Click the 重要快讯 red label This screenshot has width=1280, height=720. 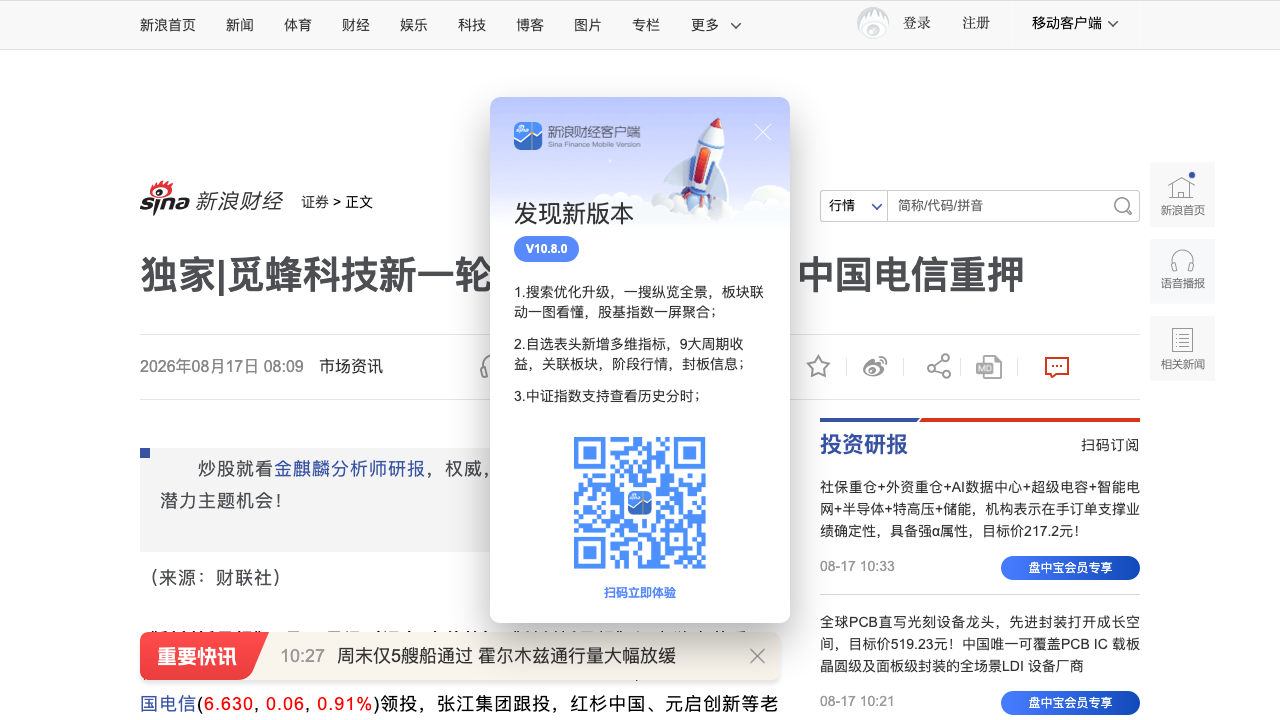(x=198, y=656)
